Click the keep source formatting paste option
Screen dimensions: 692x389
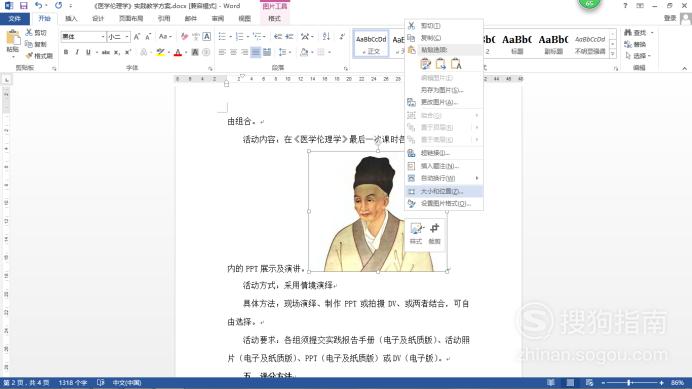(x=425, y=64)
